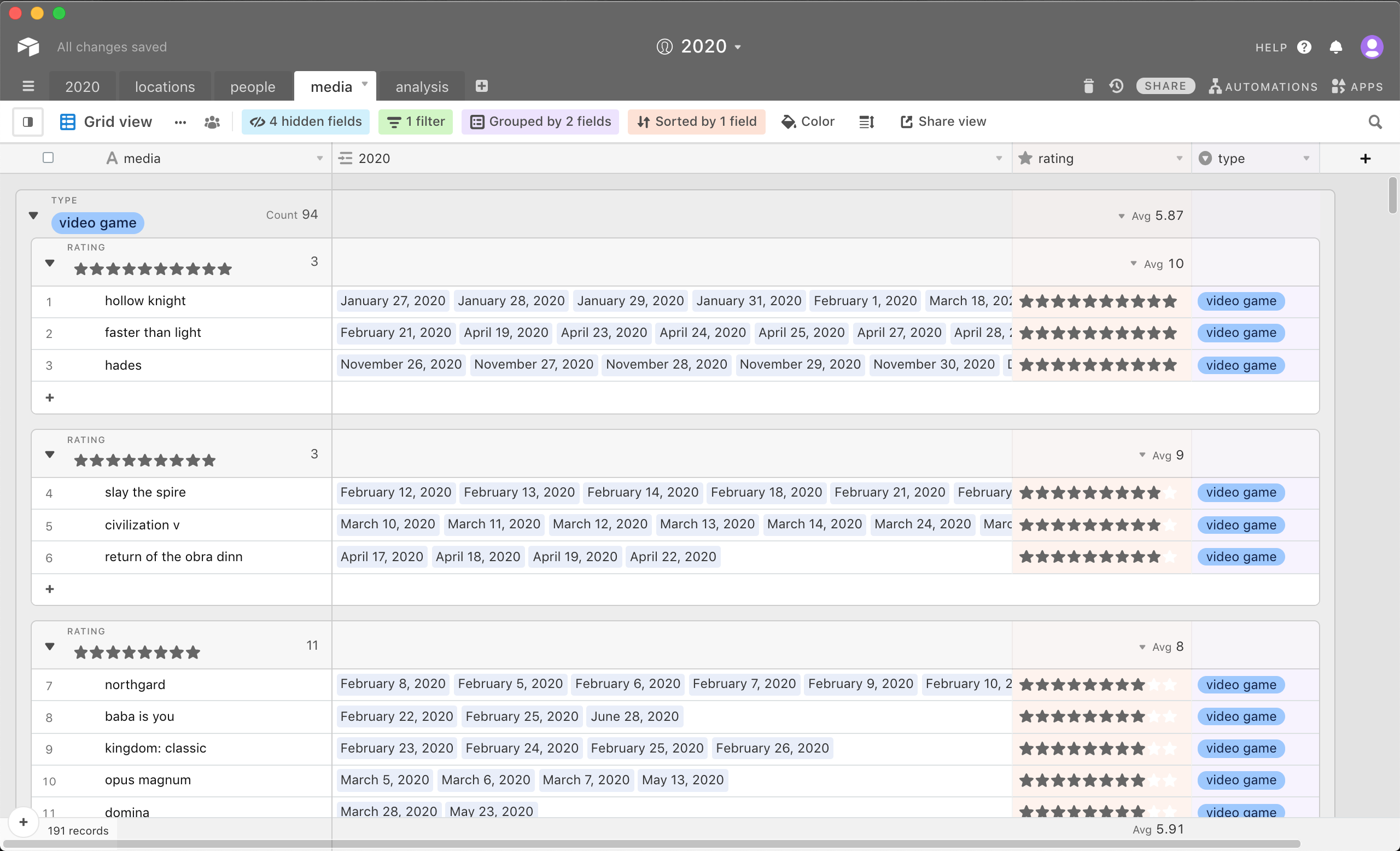Click the Grid view icon

click(x=66, y=120)
